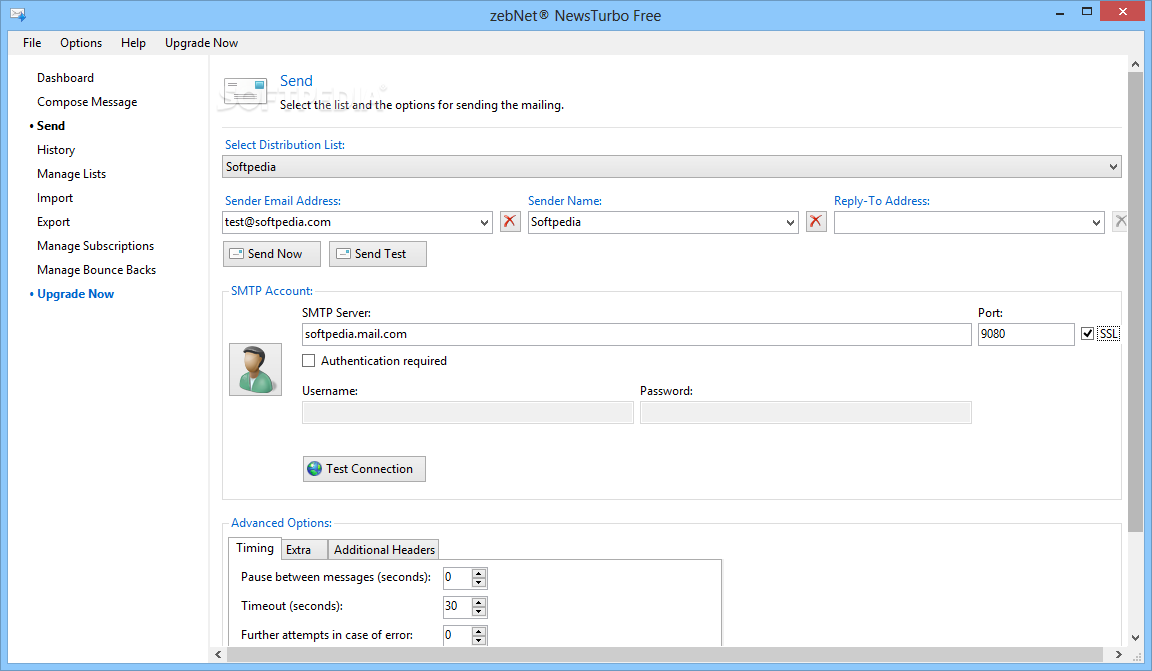Click the Send Now button

coord(272,254)
